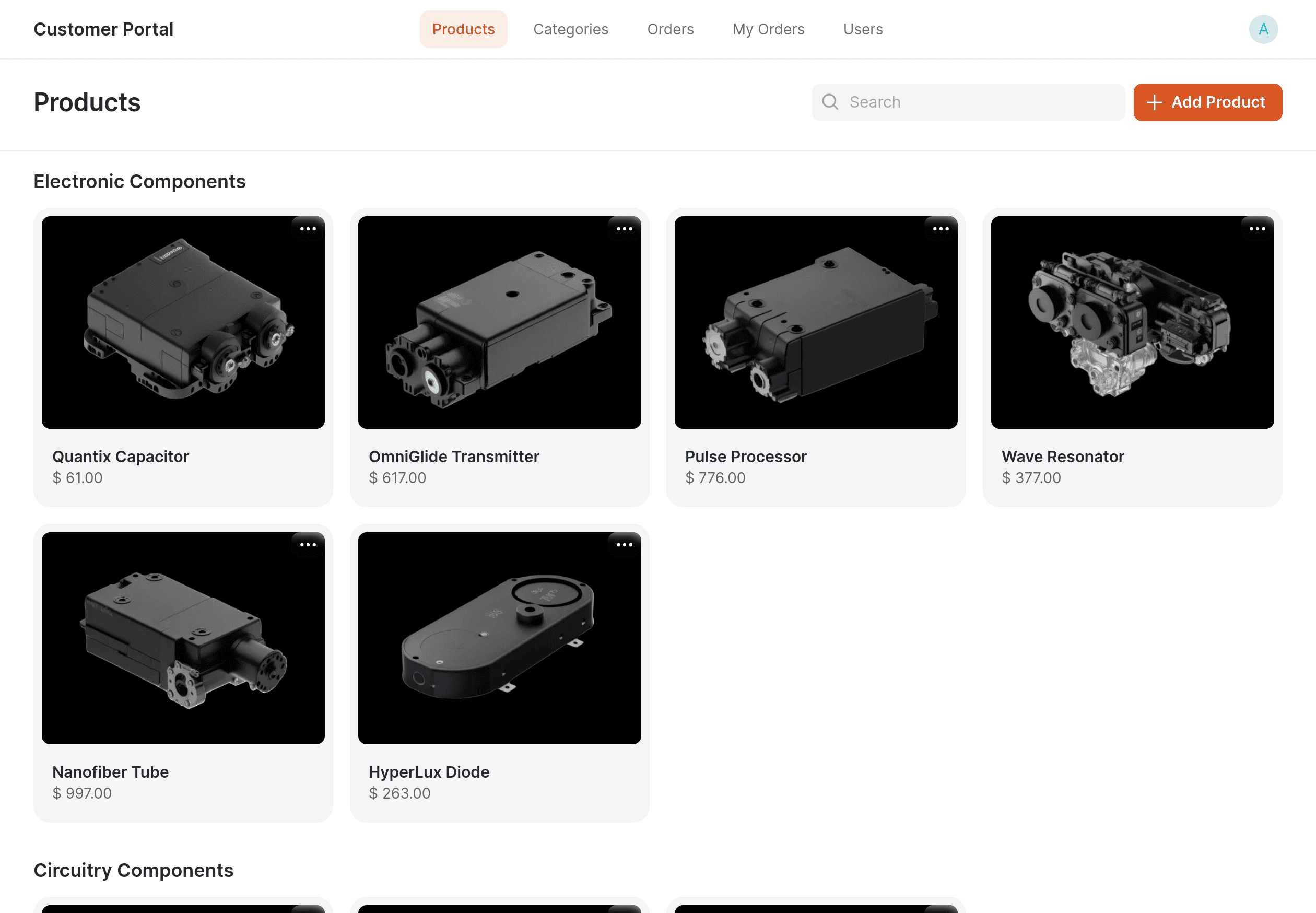This screenshot has height=913, width=1316.
Task: Select the Orders menu item
Action: (x=670, y=29)
